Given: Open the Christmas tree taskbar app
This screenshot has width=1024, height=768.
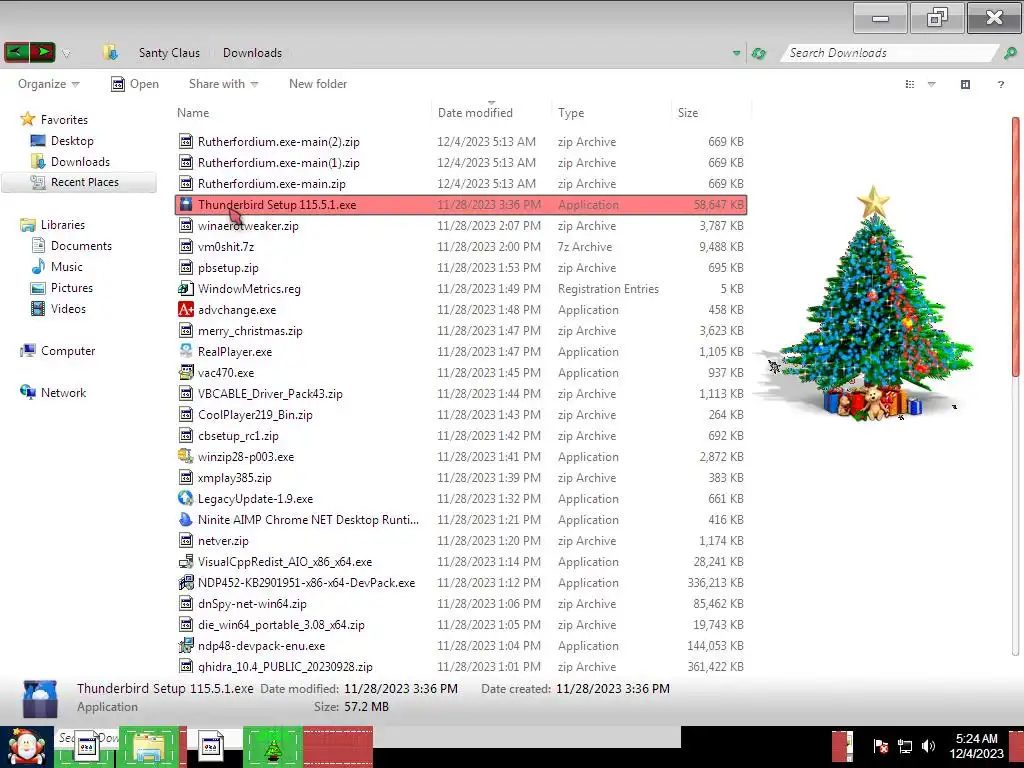Looking at the screenshot, I should (273, 747).
